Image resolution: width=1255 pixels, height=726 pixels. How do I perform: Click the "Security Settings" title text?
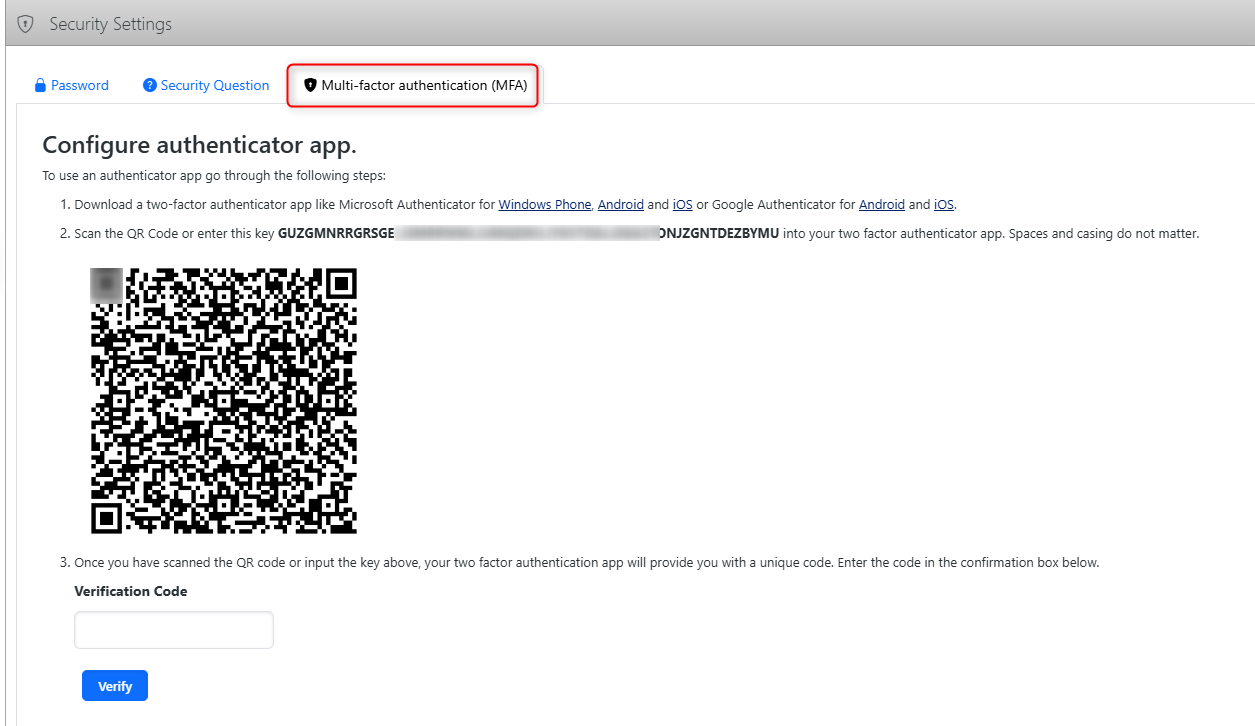(x=111, y=24)
